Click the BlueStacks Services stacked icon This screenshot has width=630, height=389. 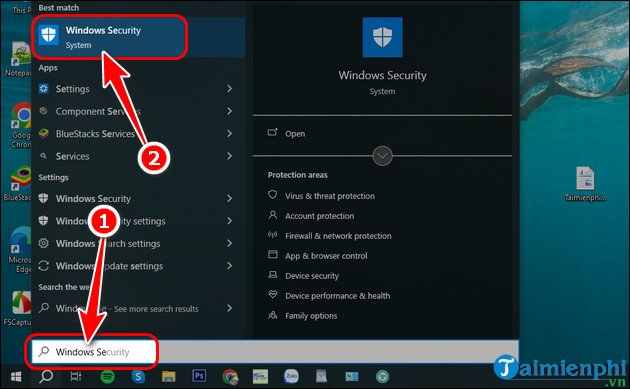coord(43,133)
